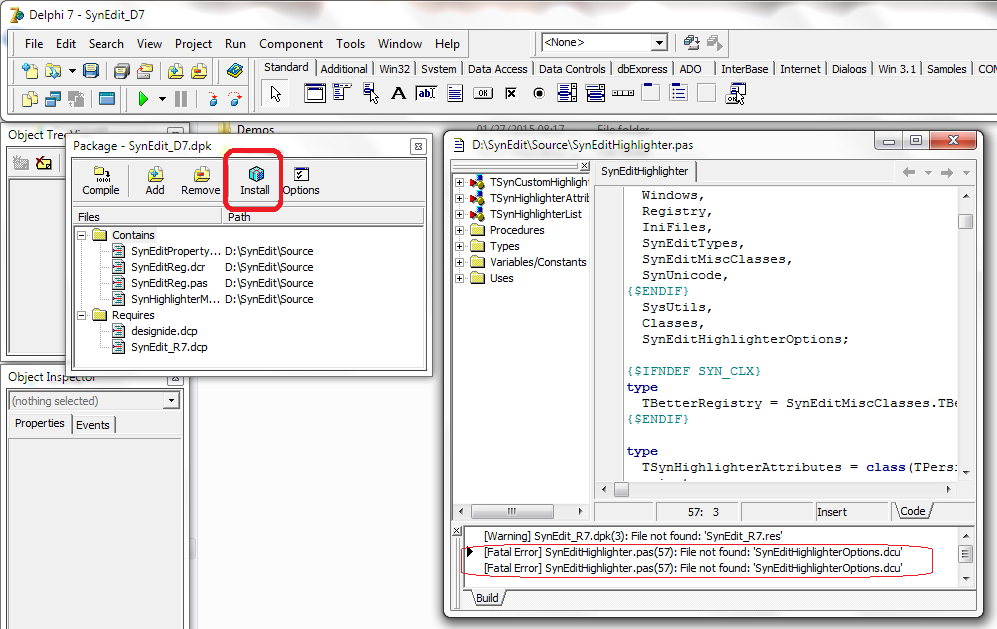This screenshot has width=997, height=629.
Task: Select the Edit component icon
Action: [x=426, y=93]
